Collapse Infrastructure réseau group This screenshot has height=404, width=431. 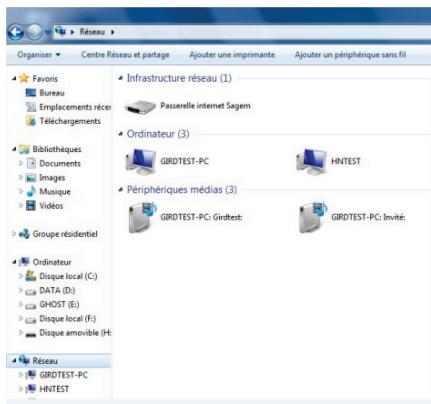(x=121, y=78)
